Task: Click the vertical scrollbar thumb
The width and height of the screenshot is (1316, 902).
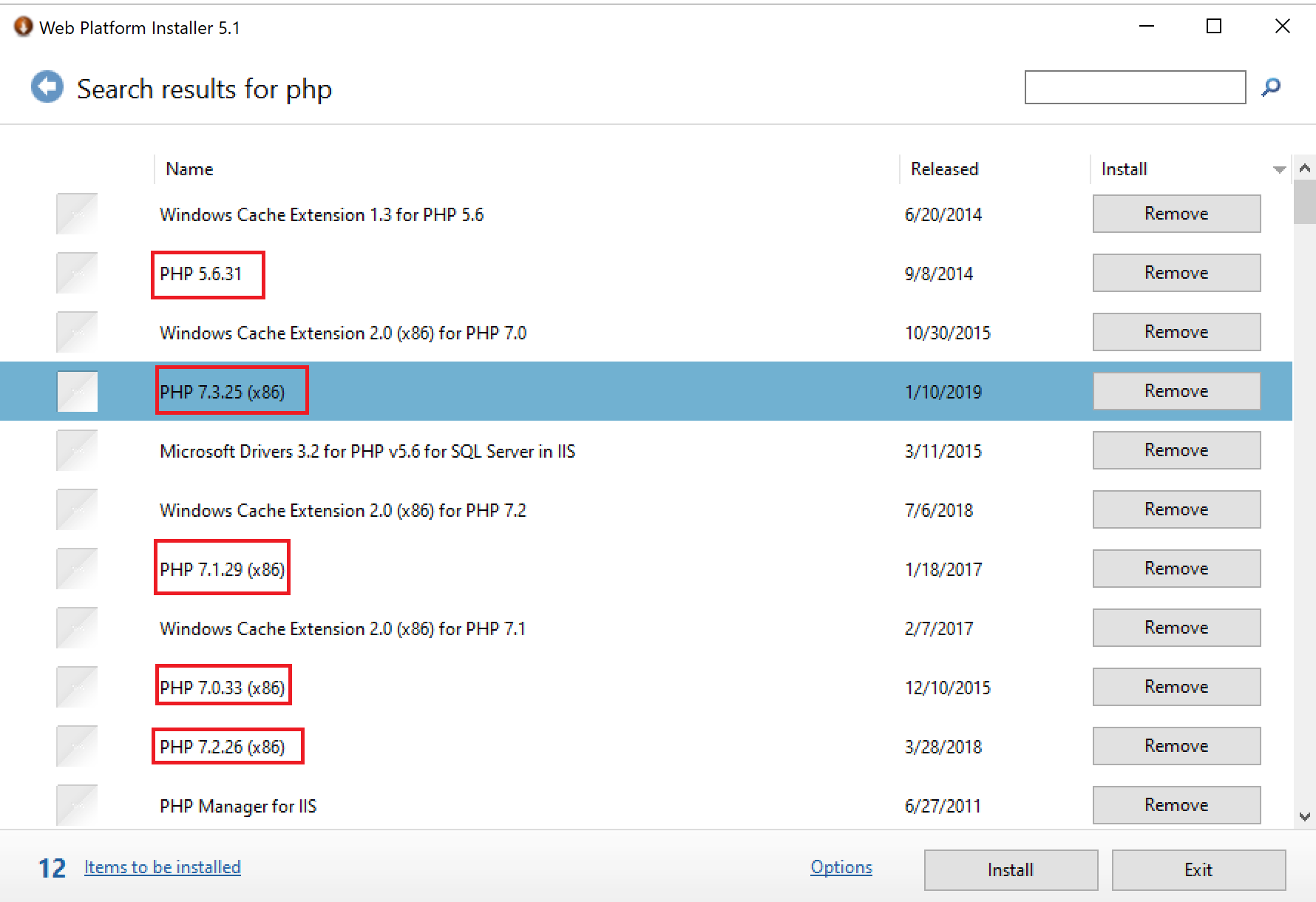Action: coord(1305,202)
